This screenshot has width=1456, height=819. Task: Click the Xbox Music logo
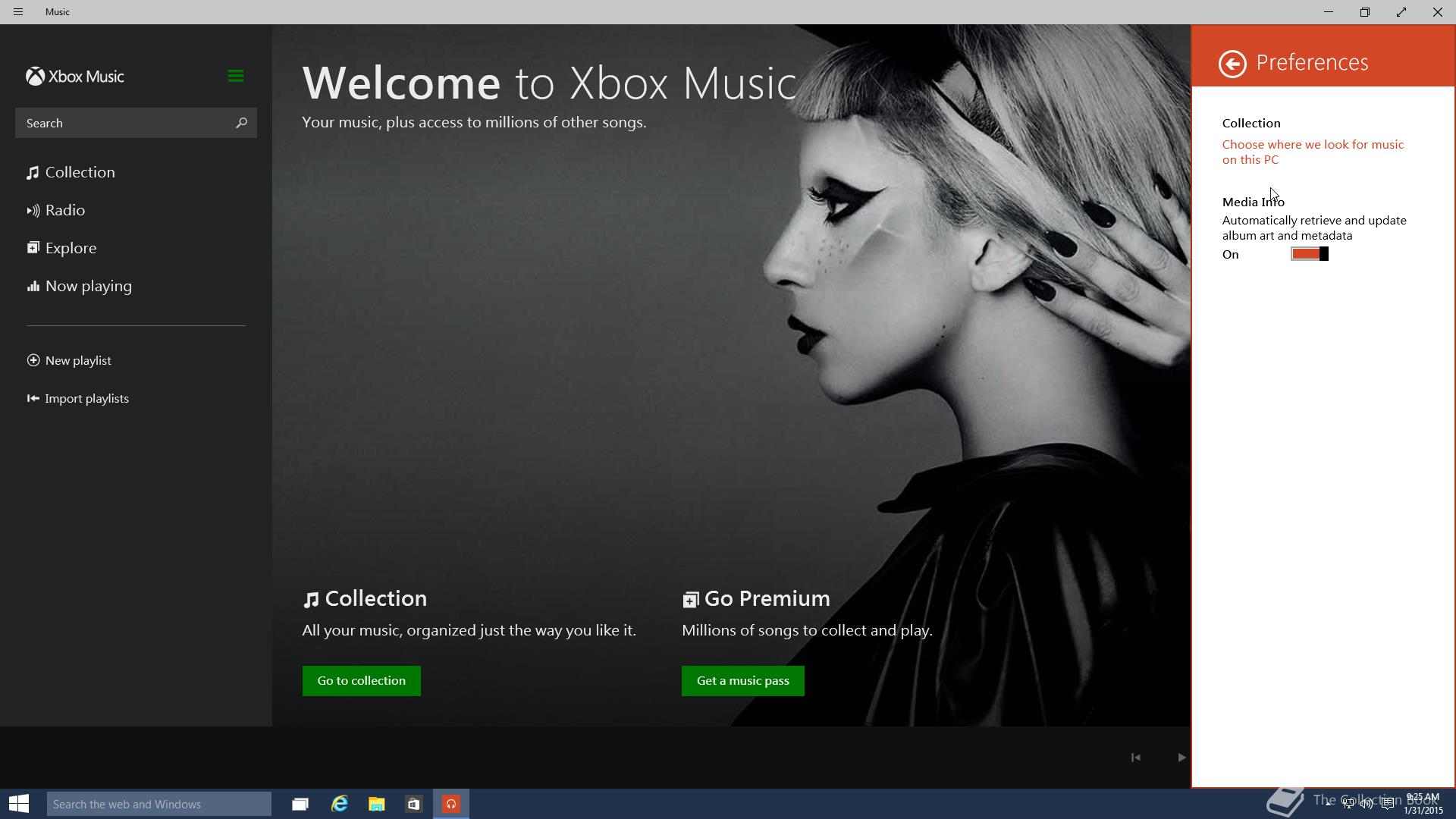[x=75, y=77]
